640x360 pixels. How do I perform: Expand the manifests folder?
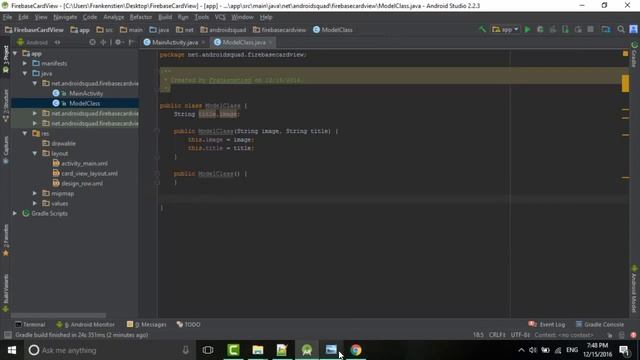pyautogui.click(x=25, y=63)
